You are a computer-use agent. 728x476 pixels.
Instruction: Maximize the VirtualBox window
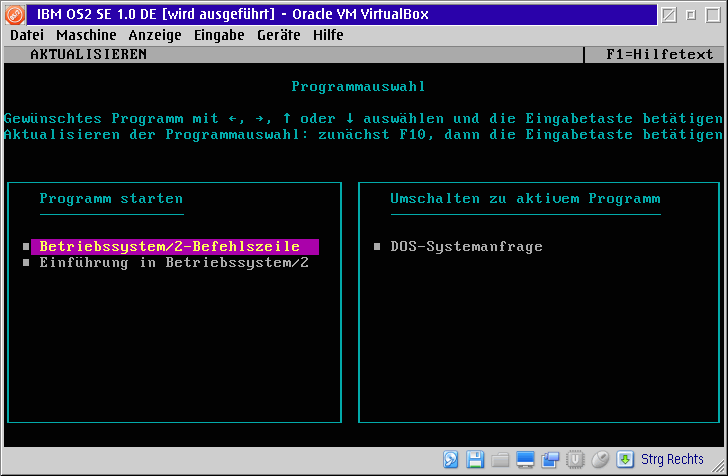(x=713, y=15)
